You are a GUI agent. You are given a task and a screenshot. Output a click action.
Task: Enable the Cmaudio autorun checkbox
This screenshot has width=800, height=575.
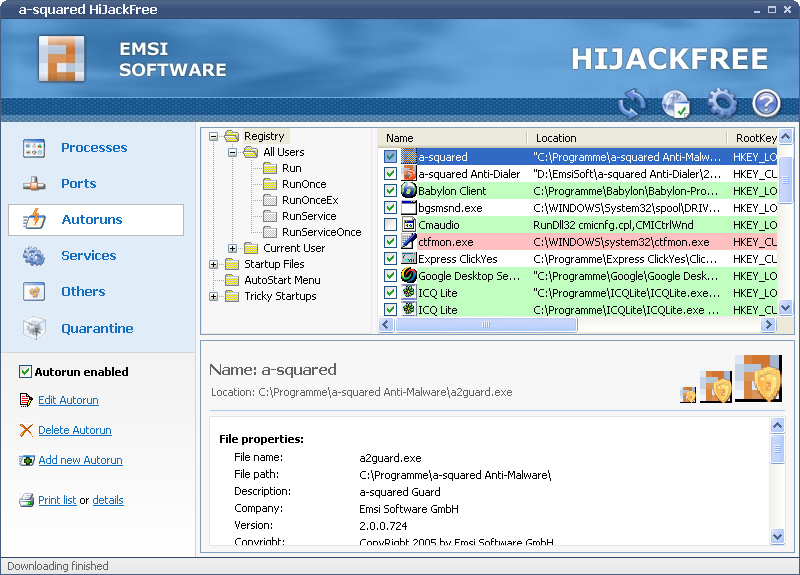(x=390, y=225)
